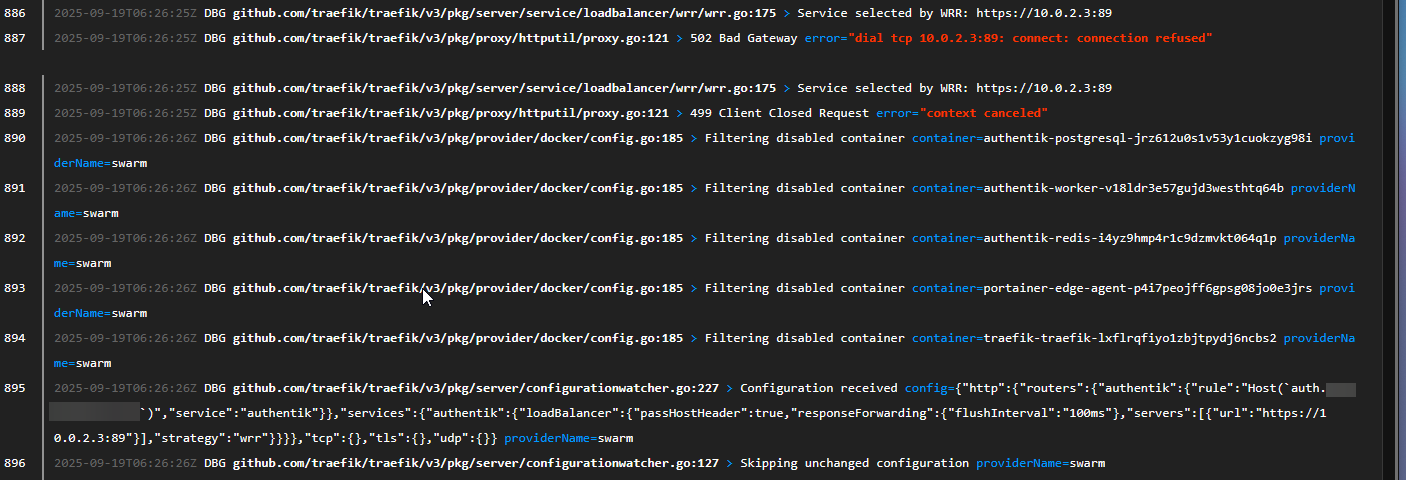Image resolution: width=1406 pixels, height=480 pixels.
Task: Click the authentik-redis container name
Action: (1130, 238)
